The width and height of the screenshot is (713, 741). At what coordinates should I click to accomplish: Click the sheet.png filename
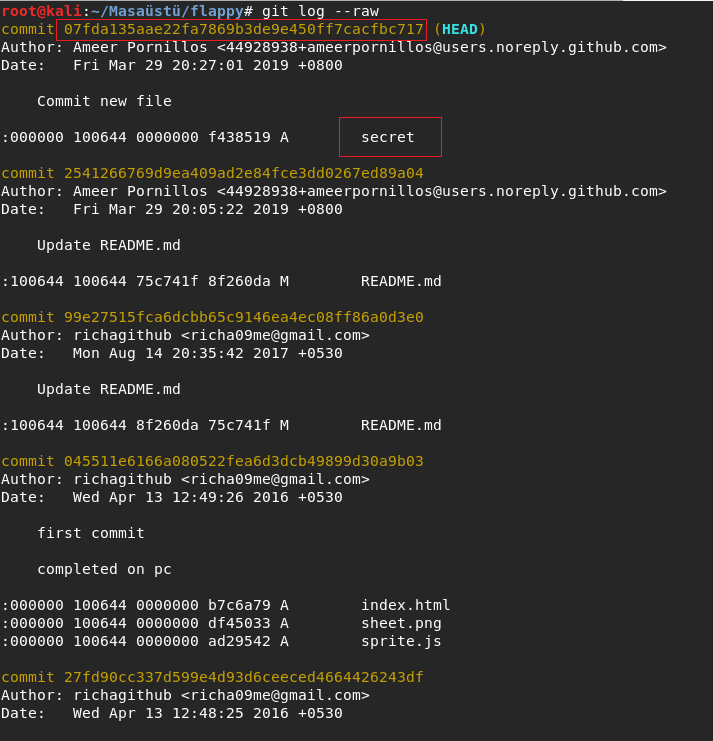(401, 623)
